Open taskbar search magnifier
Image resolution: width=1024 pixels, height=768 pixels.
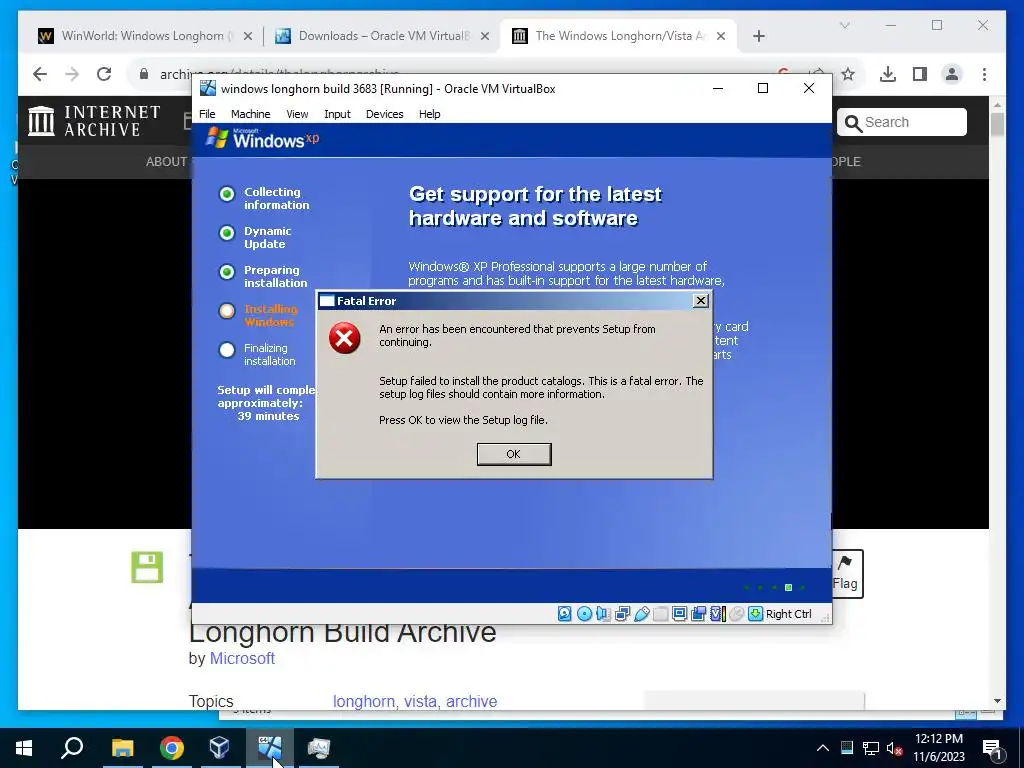[72, 748]
